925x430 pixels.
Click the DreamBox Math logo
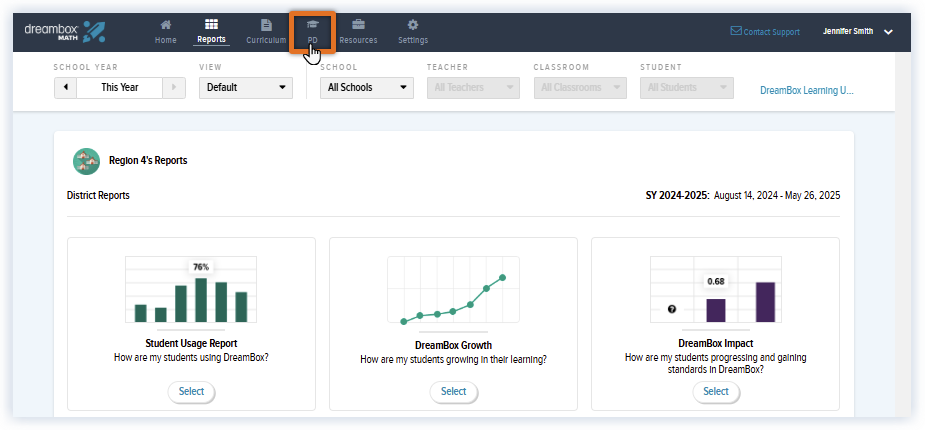point(65,31)
